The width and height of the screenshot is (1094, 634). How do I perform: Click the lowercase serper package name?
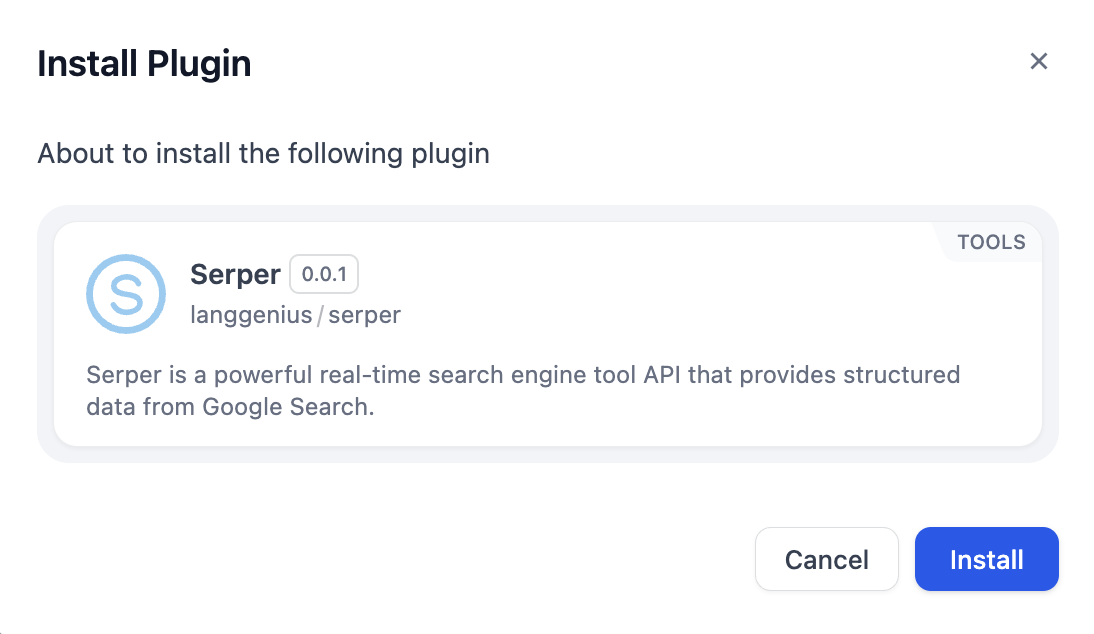click(x=365, y=315)
